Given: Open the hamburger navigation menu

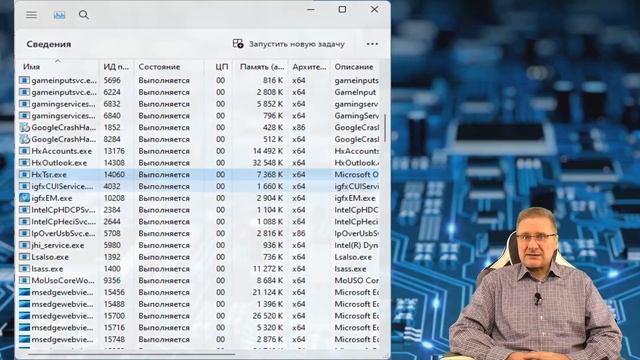Looking at the screenshot, I should point(31,15).
